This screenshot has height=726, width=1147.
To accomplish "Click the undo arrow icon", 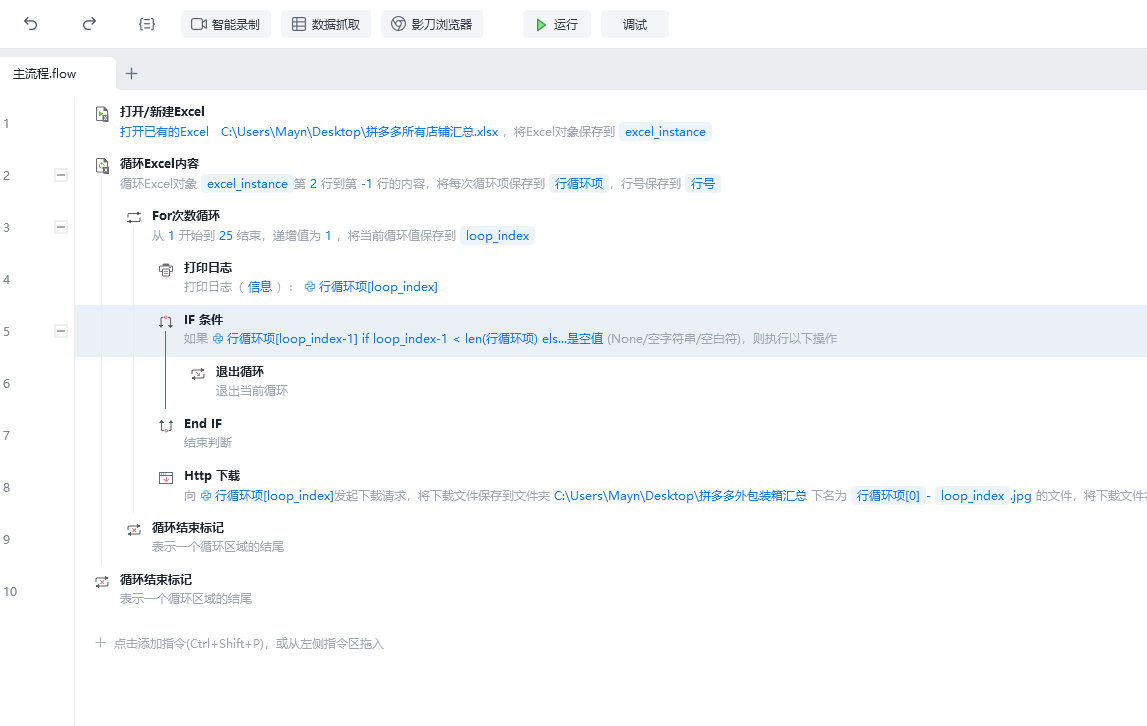I will tap(31, 24).
